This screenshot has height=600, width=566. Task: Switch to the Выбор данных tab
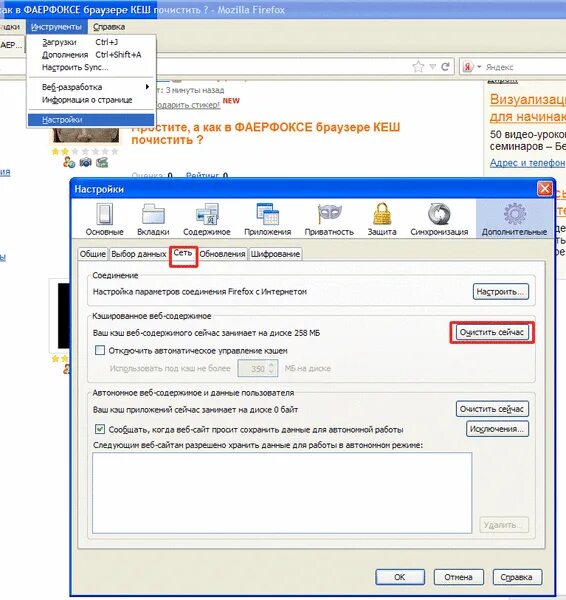coord(139,254)
